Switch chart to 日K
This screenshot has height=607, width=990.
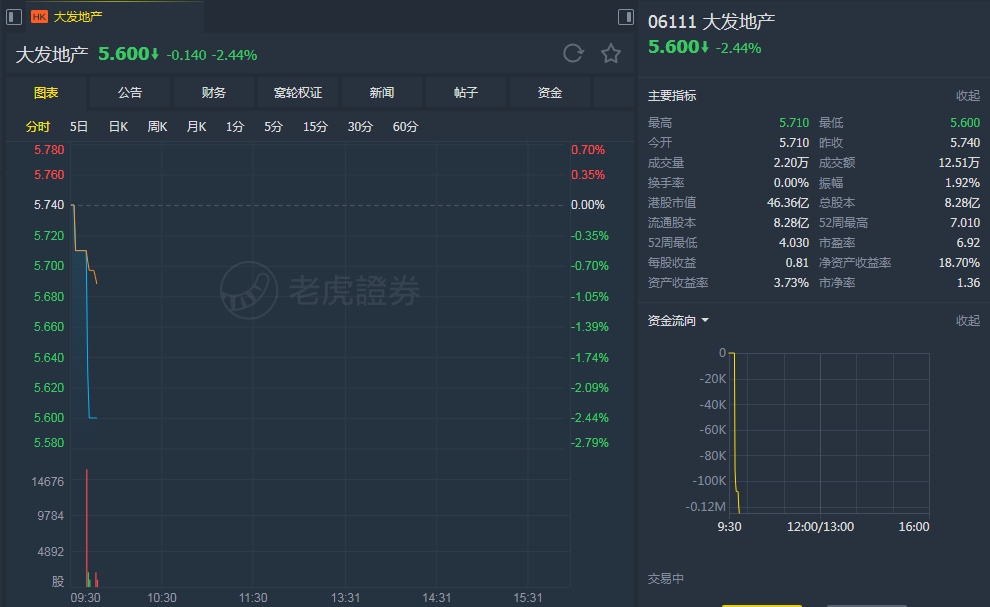point(118,127)
